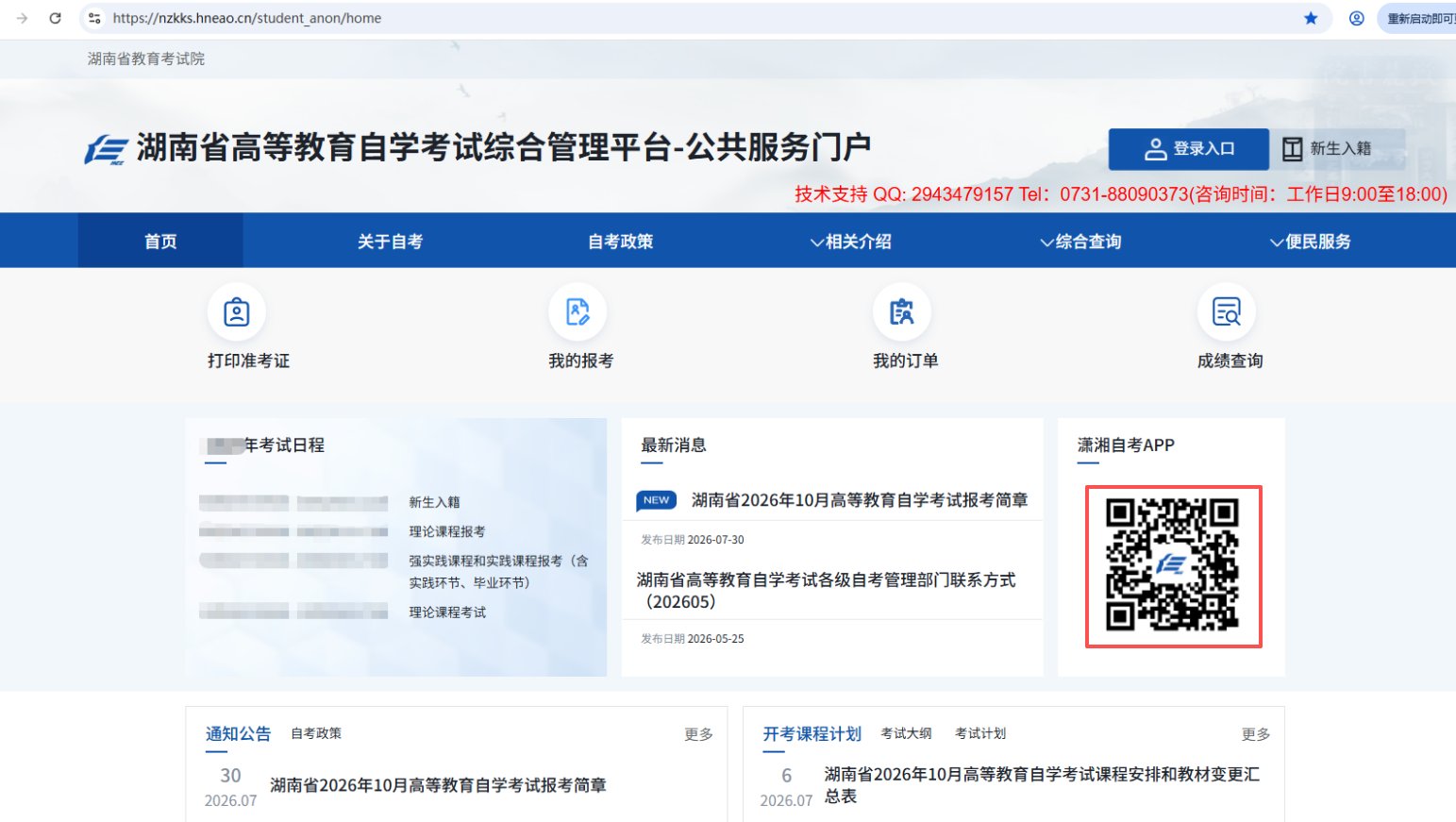This screenshot has height=822, width=1456.
Task: Click the 打印准考证 icon
Action: (236, 311)
